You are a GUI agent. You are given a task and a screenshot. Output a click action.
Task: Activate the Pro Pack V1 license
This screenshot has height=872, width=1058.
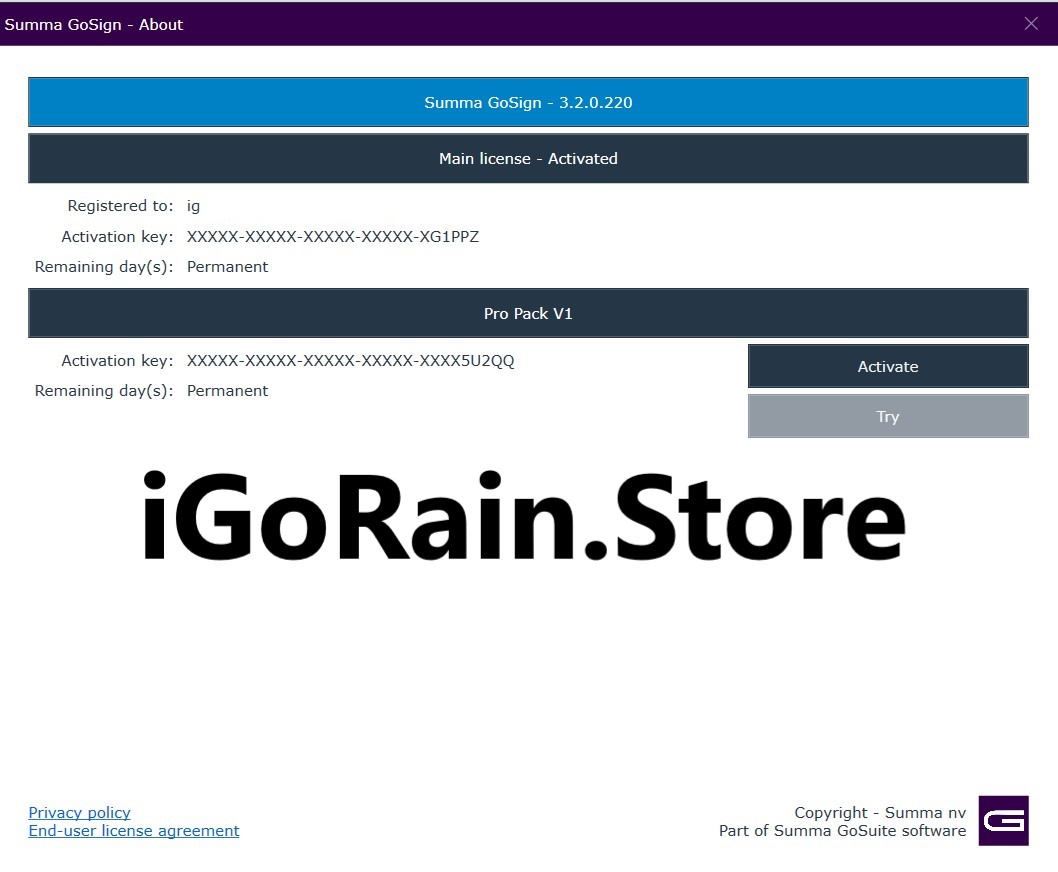pyautogui.click(x=888, y=366)
